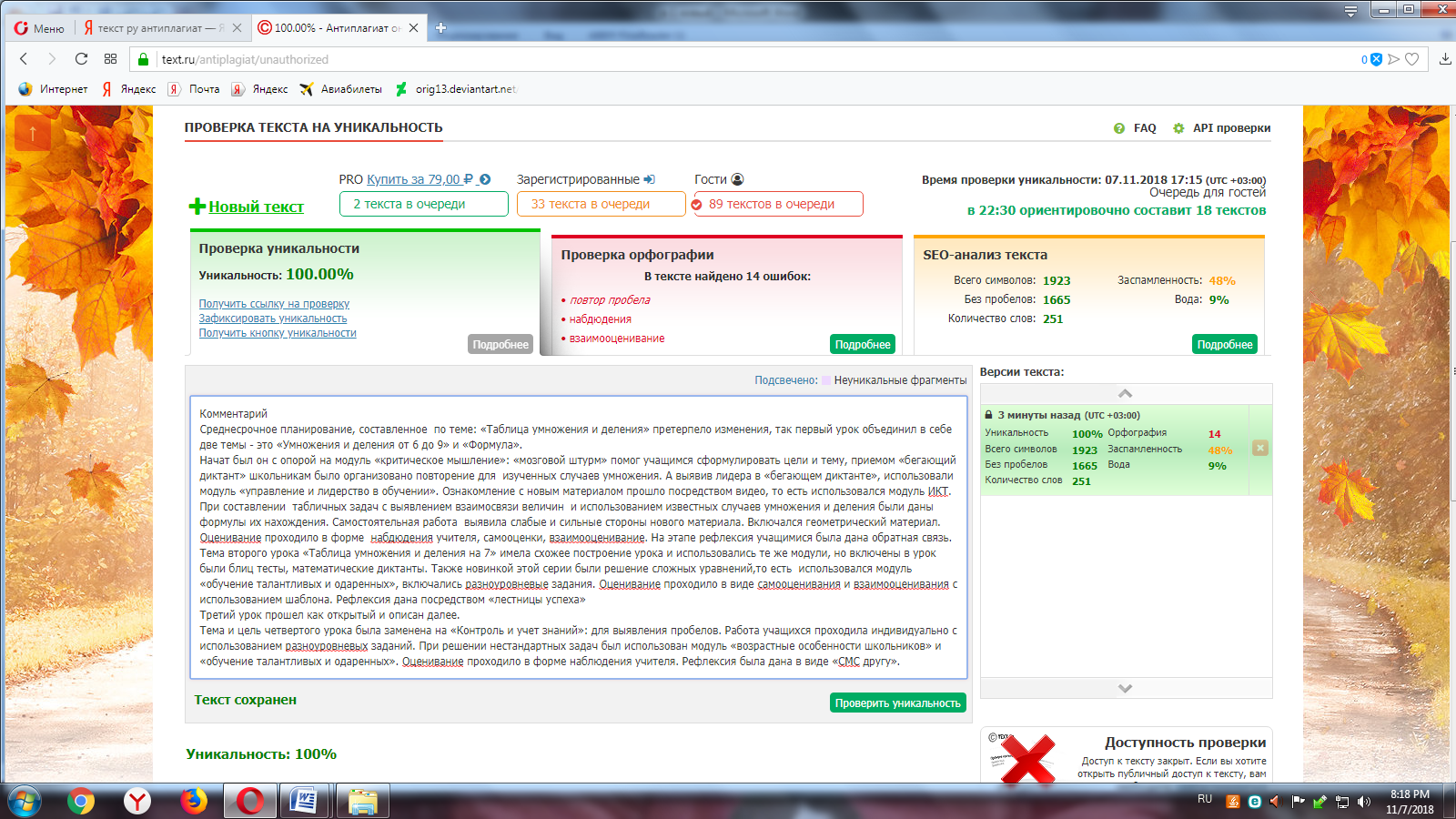Open the downloads arrow icon
The height and width of the screenshot is (819, 1456).
click(1445, 59)
